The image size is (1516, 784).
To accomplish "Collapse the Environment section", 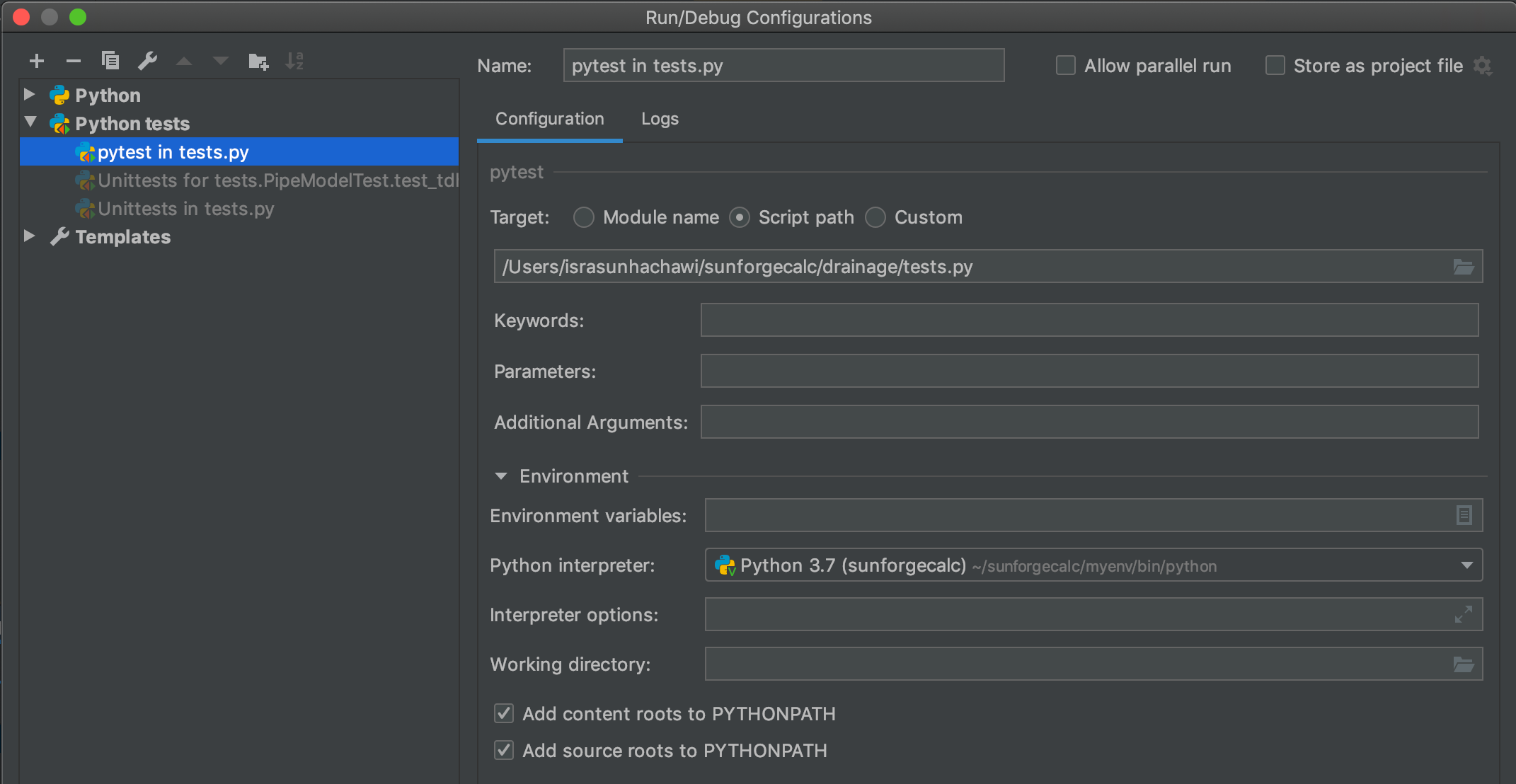I will [x=502, y=475].
